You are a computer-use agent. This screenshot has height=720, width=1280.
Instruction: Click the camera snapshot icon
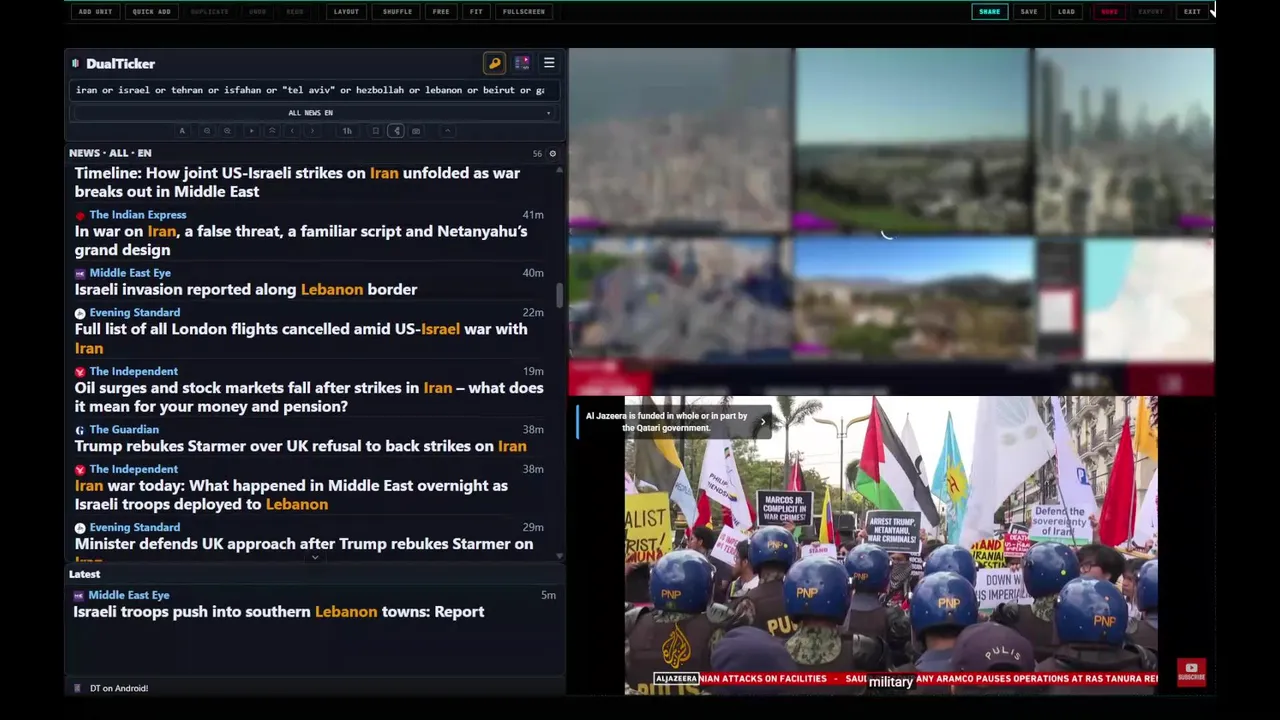pyautogui.click(x=416, y=131)
